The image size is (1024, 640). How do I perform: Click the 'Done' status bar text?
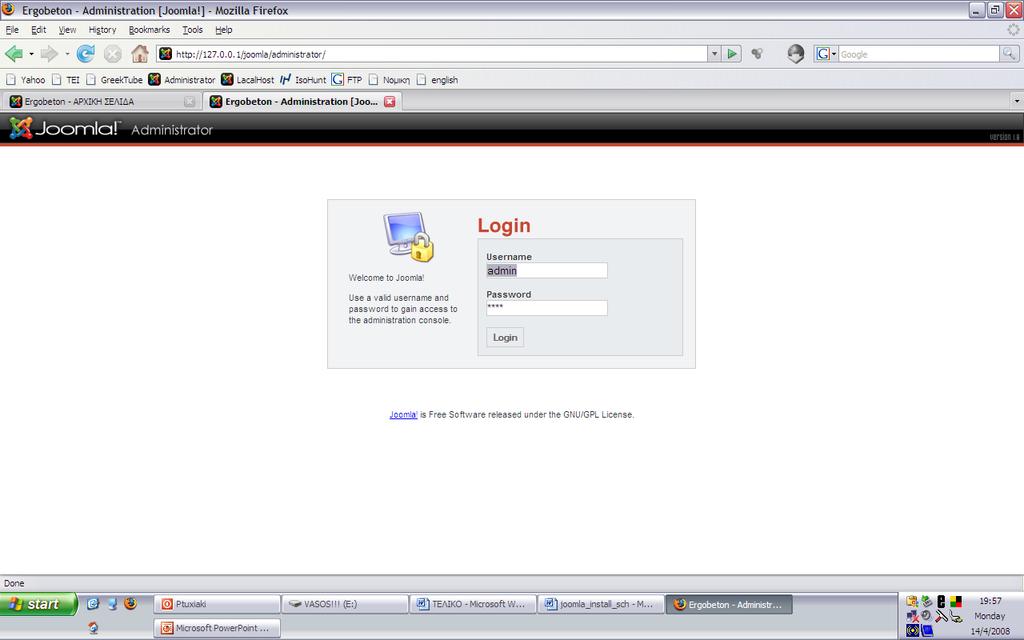point(14,583)
